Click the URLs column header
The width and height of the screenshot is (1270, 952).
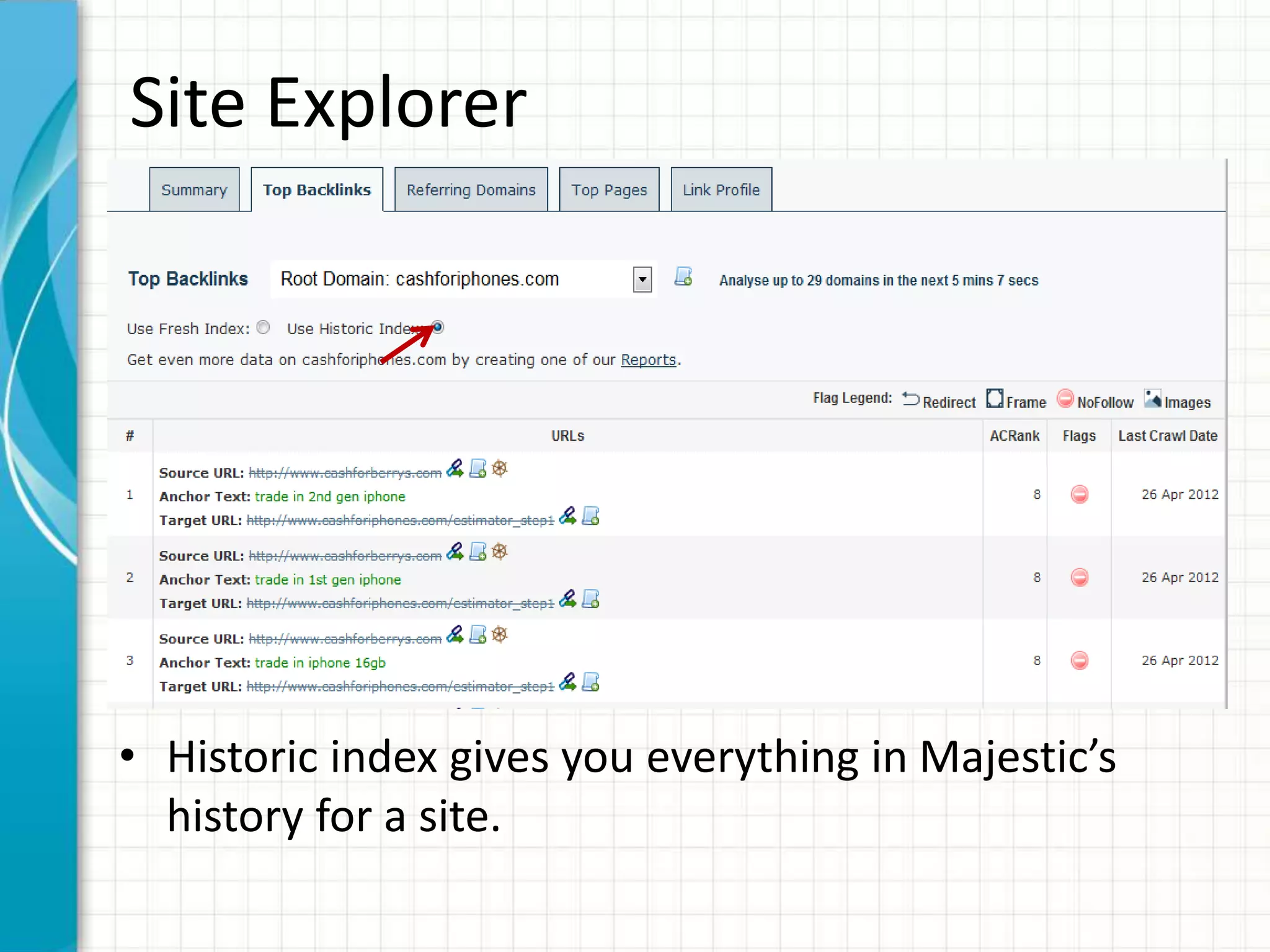click(x=567, y=436)
